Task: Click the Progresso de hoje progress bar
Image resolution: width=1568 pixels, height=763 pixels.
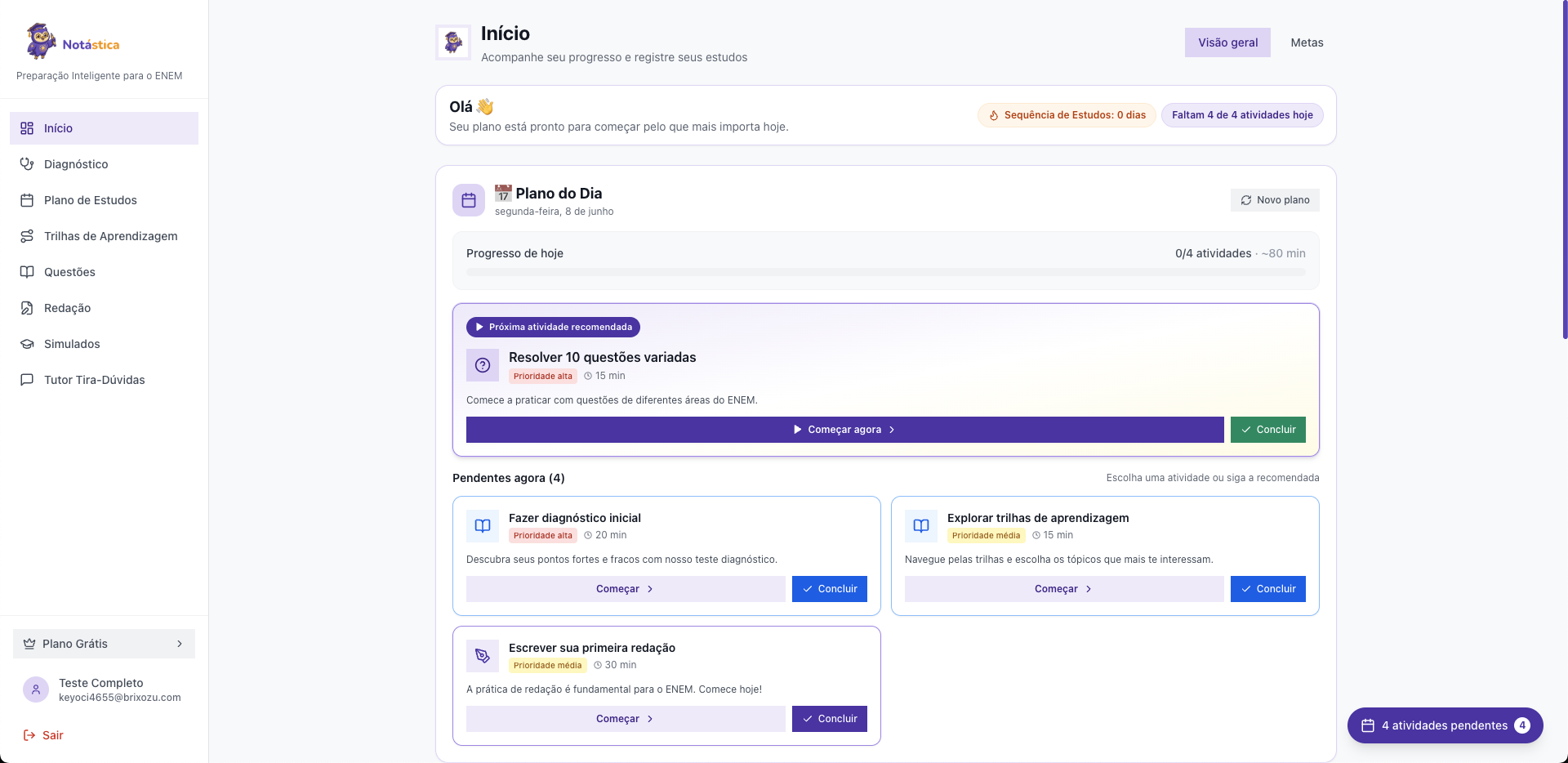Action: [x=885, y=272]
